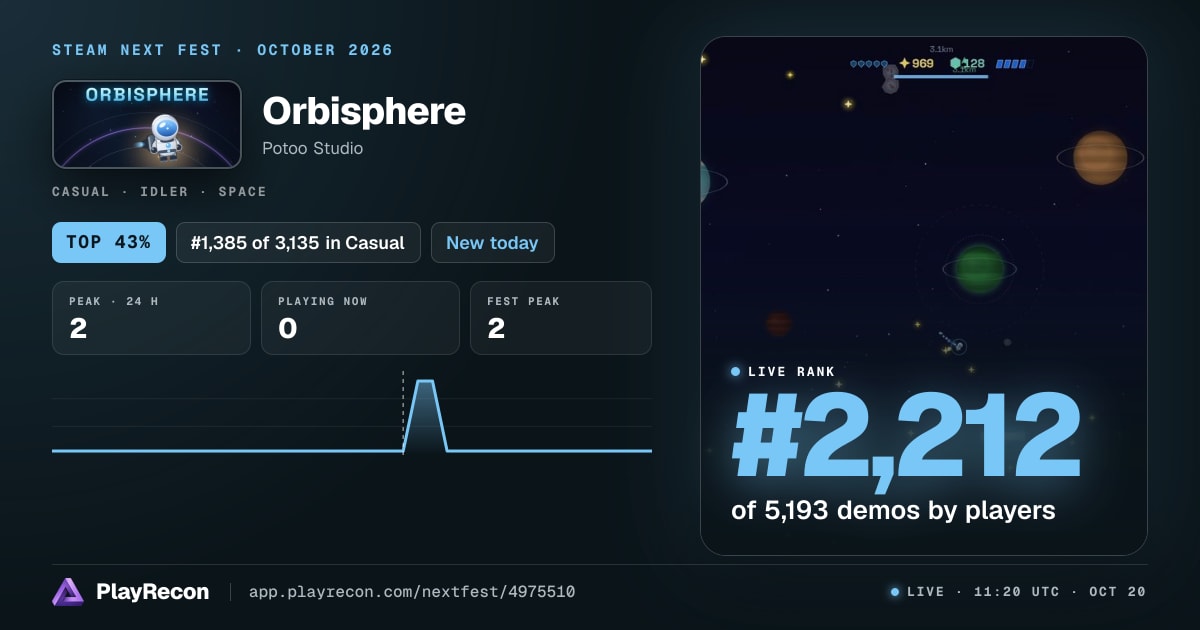This screenshot has height=630, width=1200.
Task: Click the STEAM NEXT FEST · OCTOBER 2026 header
Action: (x=222, y=50)
